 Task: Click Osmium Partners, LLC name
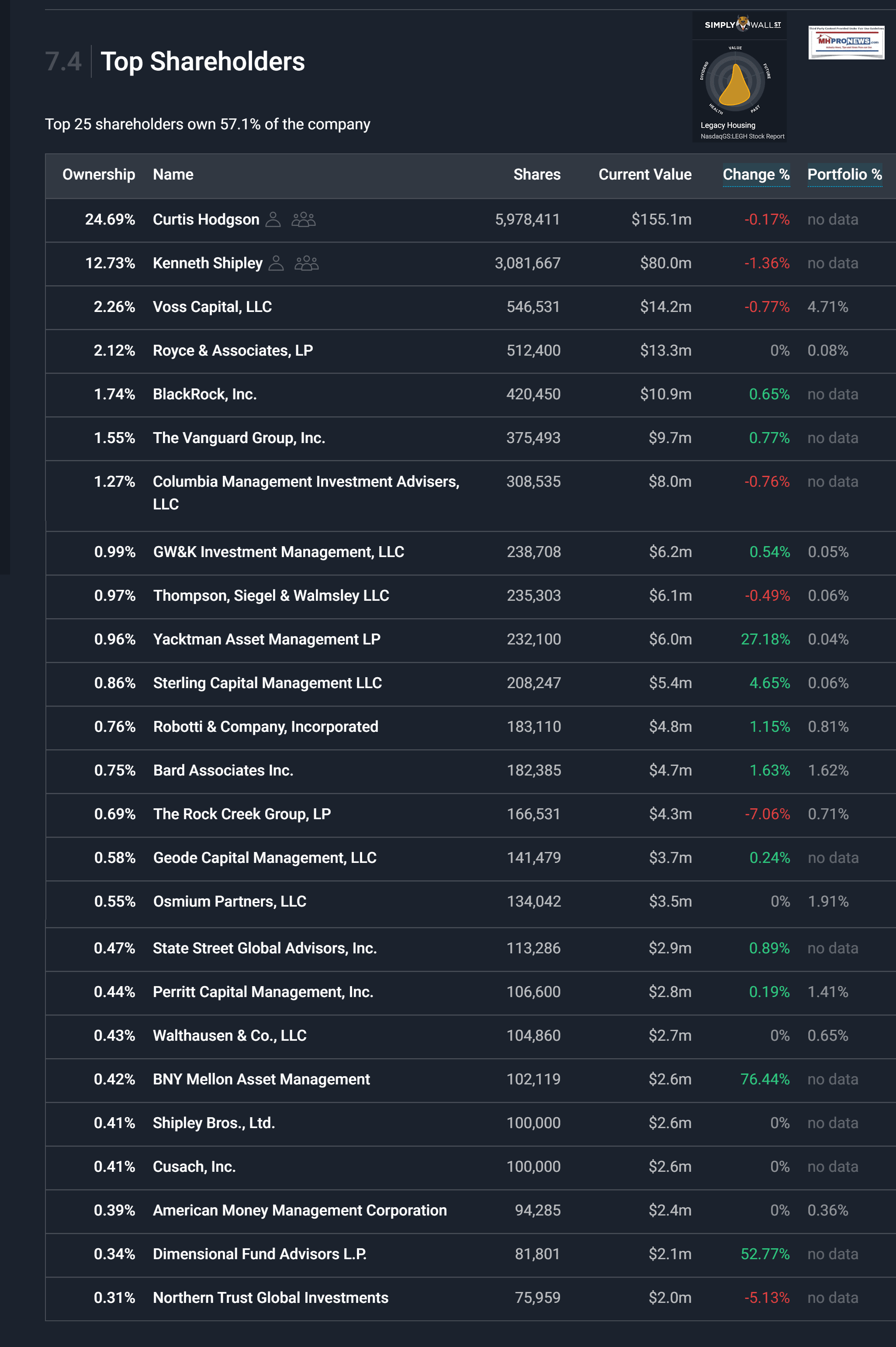230,902
